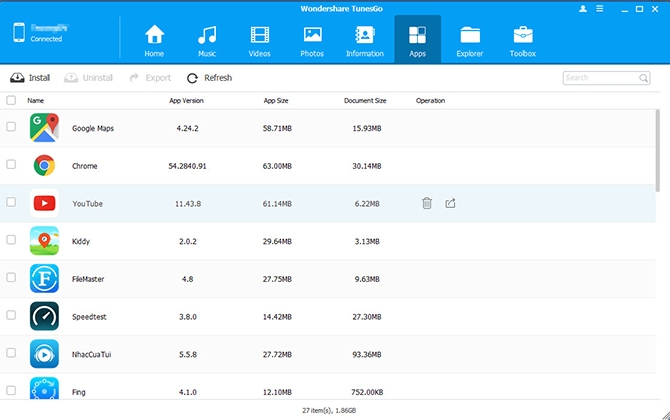Click the App Version column header

(x=186, y=100)
